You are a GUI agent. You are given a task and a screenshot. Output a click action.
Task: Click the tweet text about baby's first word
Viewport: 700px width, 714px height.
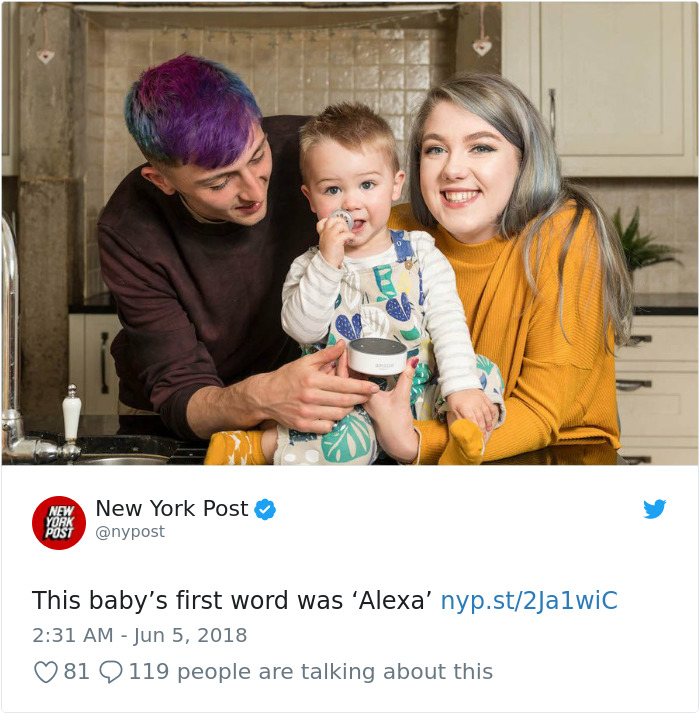click(x=232, y=600)
